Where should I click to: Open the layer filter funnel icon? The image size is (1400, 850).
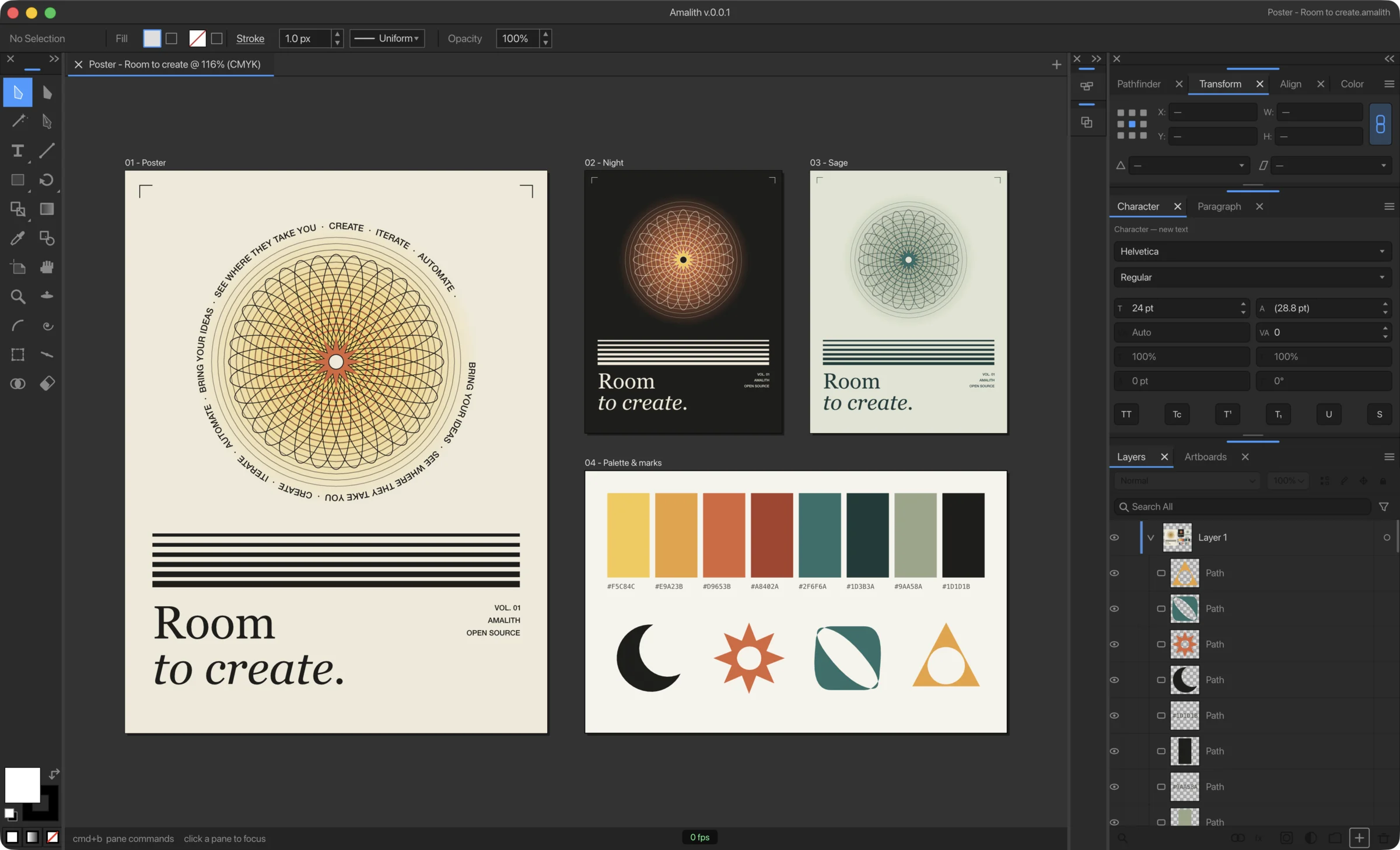(1384, 507)
